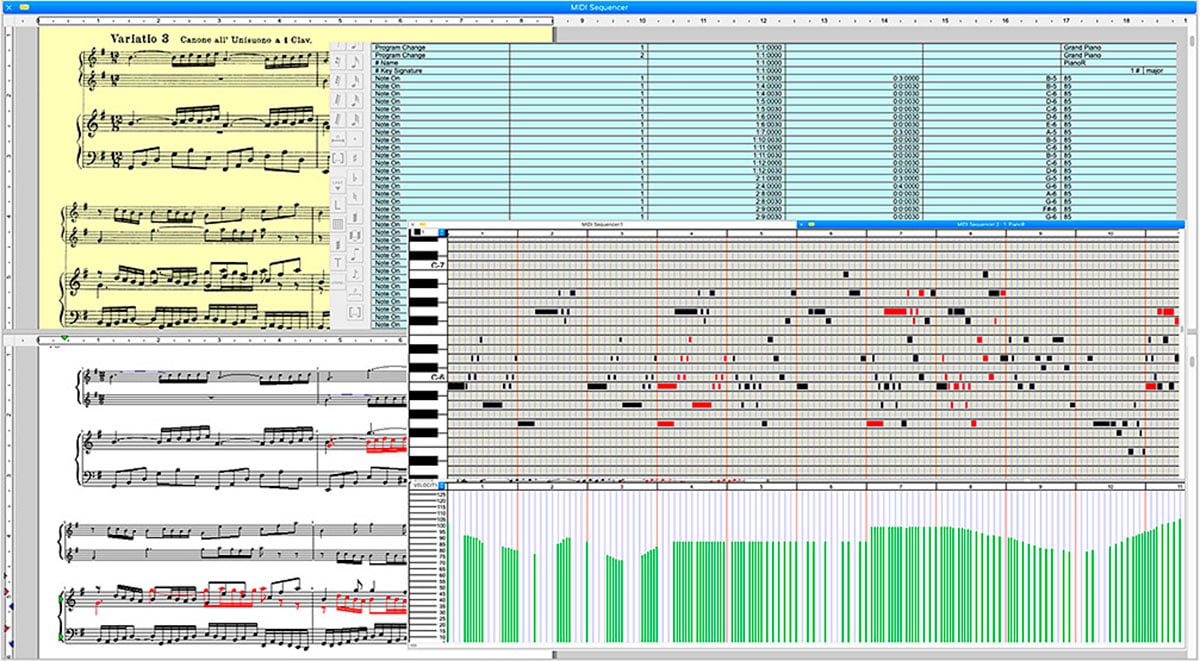Viewport: 1200px width, 661px height.
Task: Activate the 'MIDI Sequencer 2 : 1: PianoR' title bar
Action: (993, 224)
